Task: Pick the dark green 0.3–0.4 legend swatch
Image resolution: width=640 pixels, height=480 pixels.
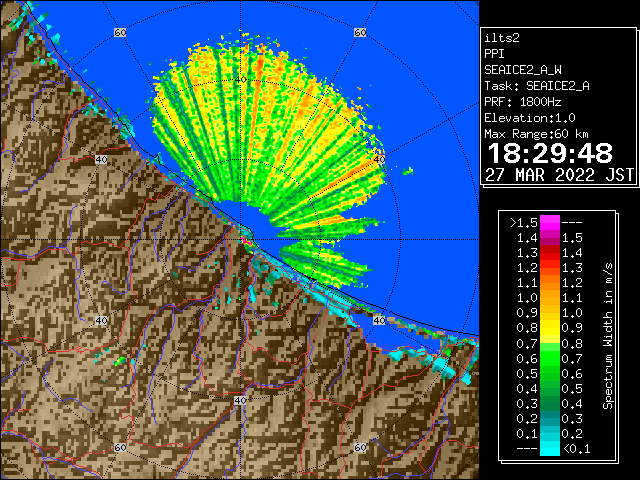Action: tap(550, 403)
